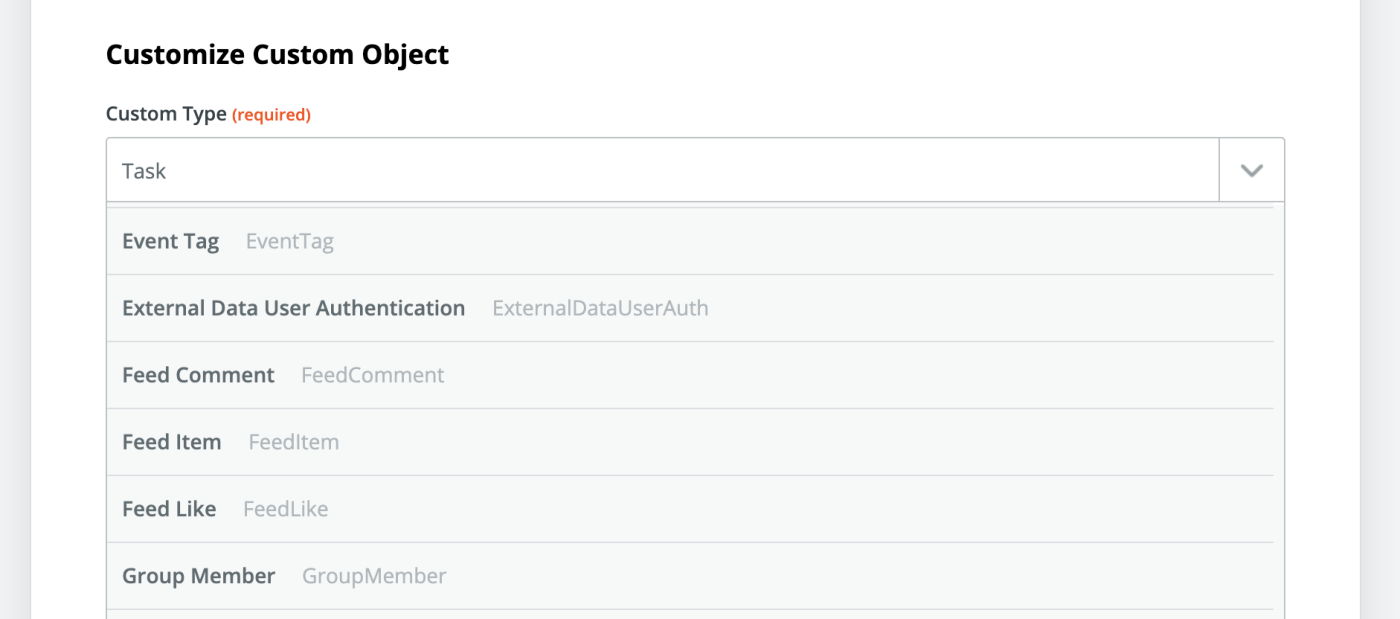Choose the Group Member option

tap(198, 577)
